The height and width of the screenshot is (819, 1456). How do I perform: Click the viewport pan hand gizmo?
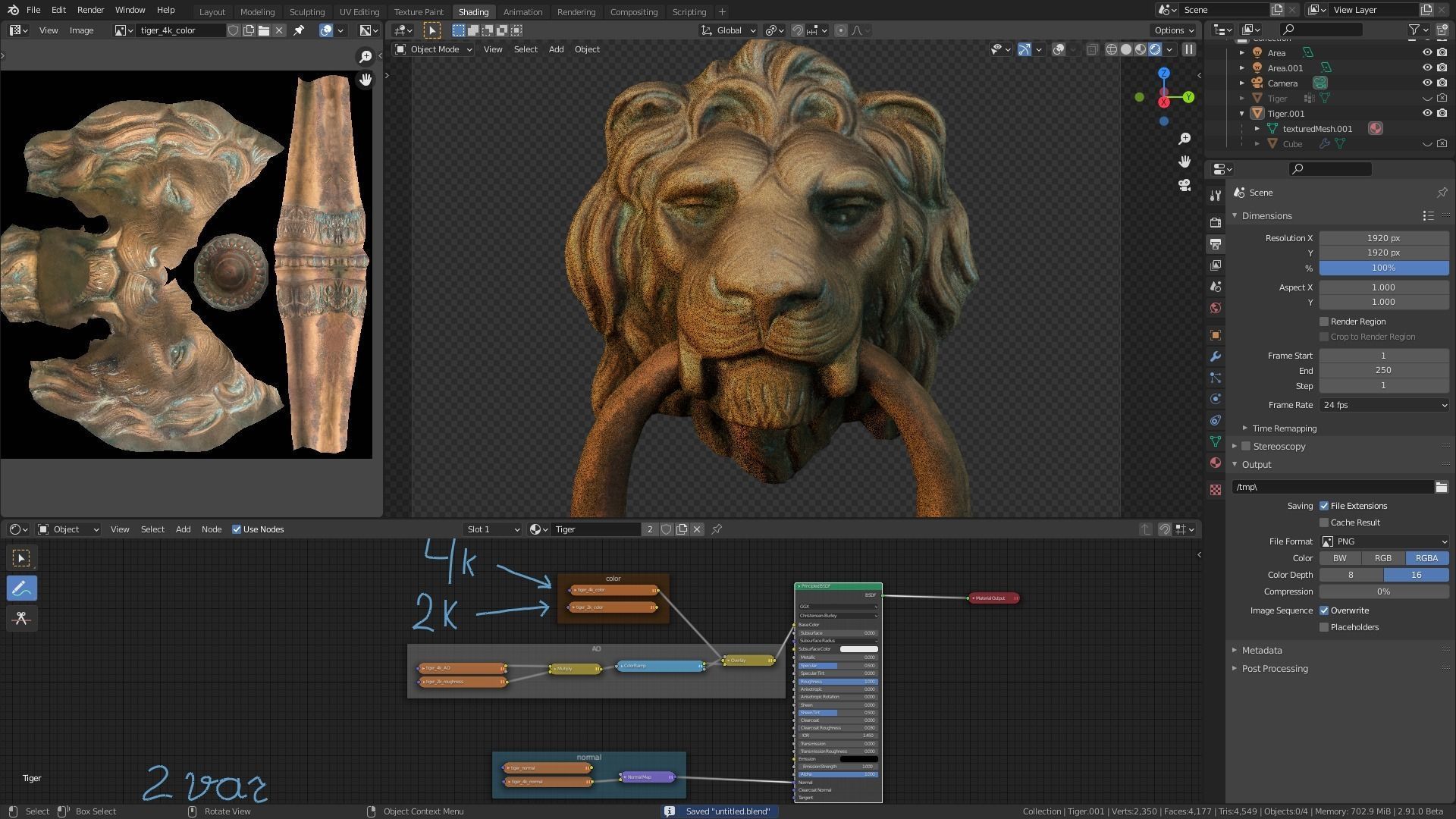(1185, 162)
